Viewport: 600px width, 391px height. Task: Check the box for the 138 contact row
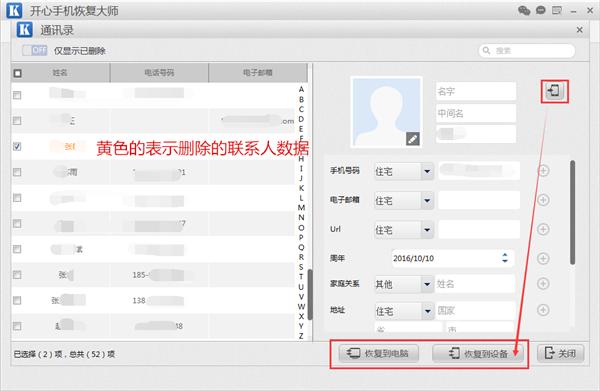click(17, 300)
